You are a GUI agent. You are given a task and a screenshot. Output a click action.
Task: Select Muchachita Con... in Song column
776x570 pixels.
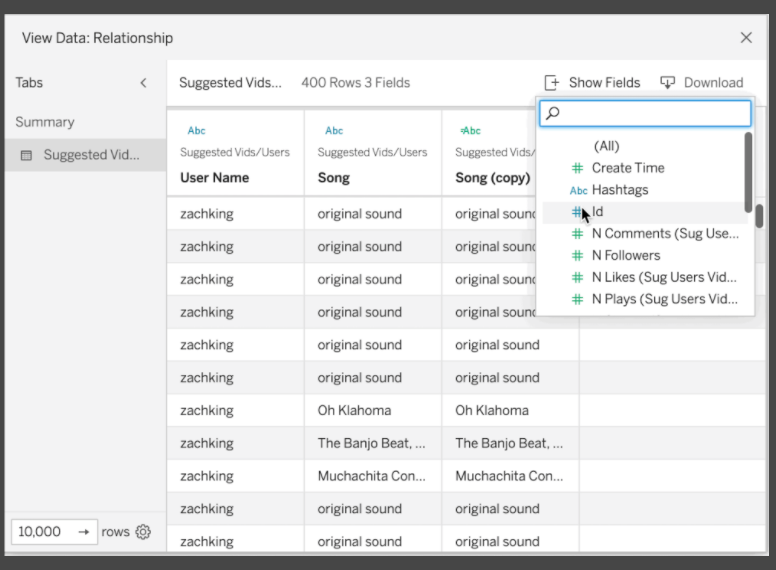pyautogui.click(x=371, y=476)
